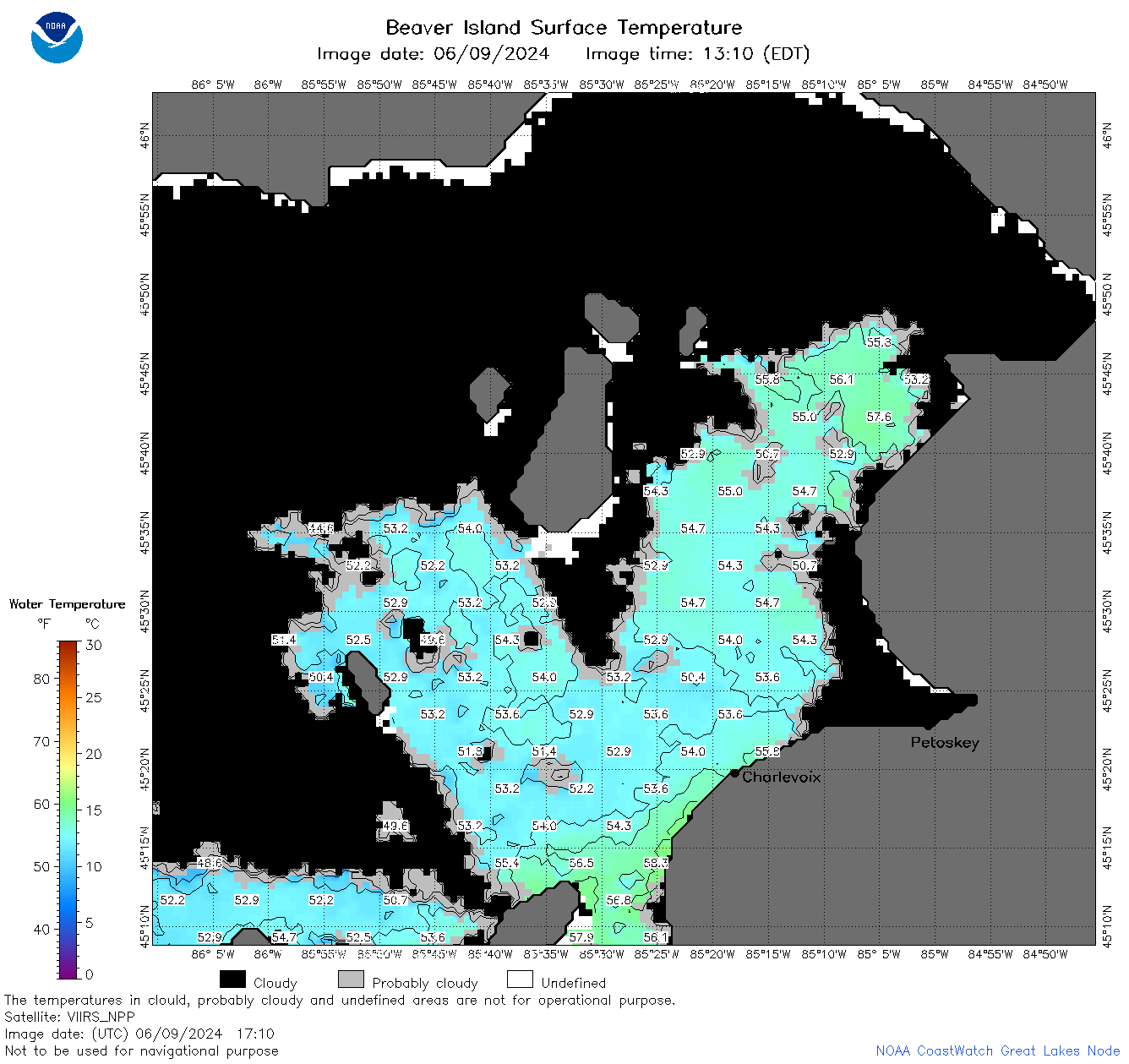Click the 51.3 temperature reading

pos(470,751)
